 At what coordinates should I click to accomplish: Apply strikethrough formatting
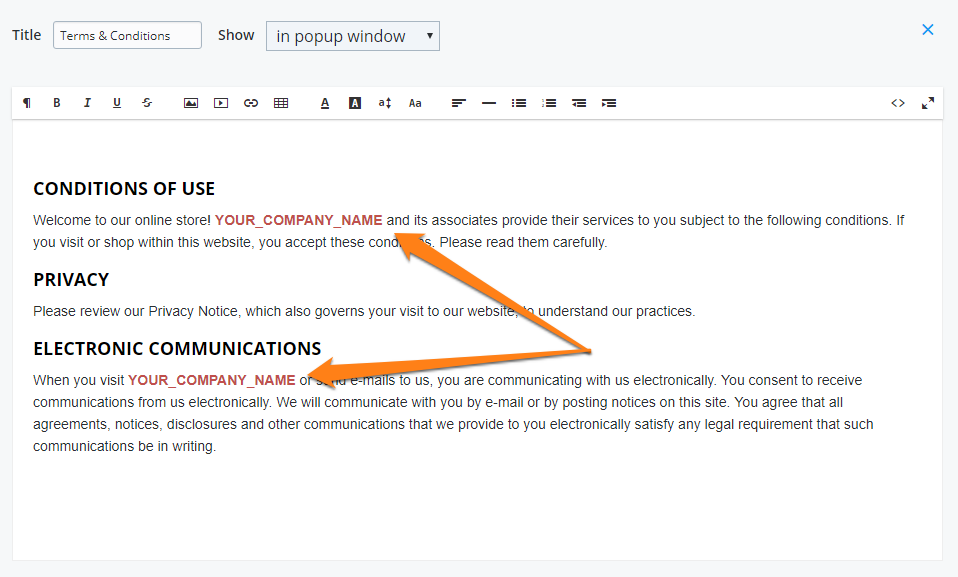click(147, 102)
